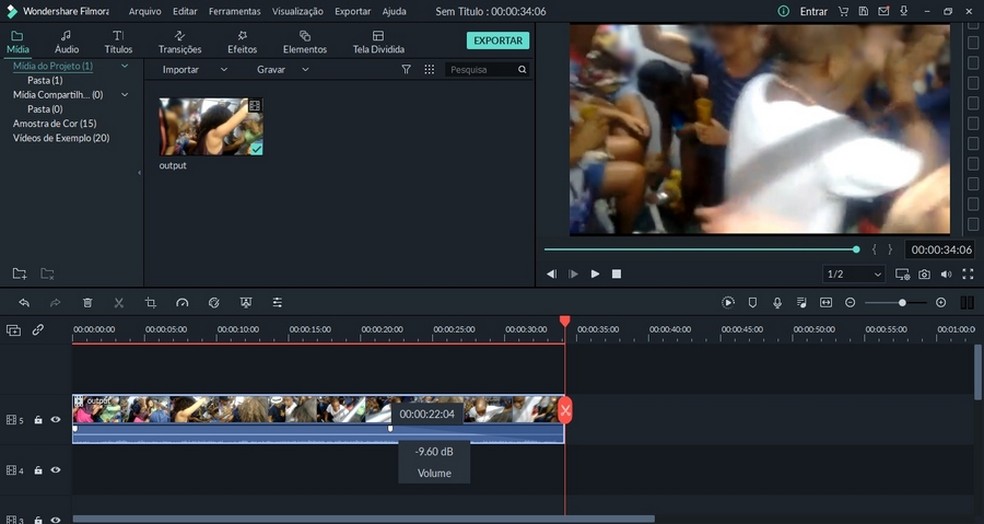Stop the preview playback
The width and height of the screenshot is (984, 524).
[616, 274]
